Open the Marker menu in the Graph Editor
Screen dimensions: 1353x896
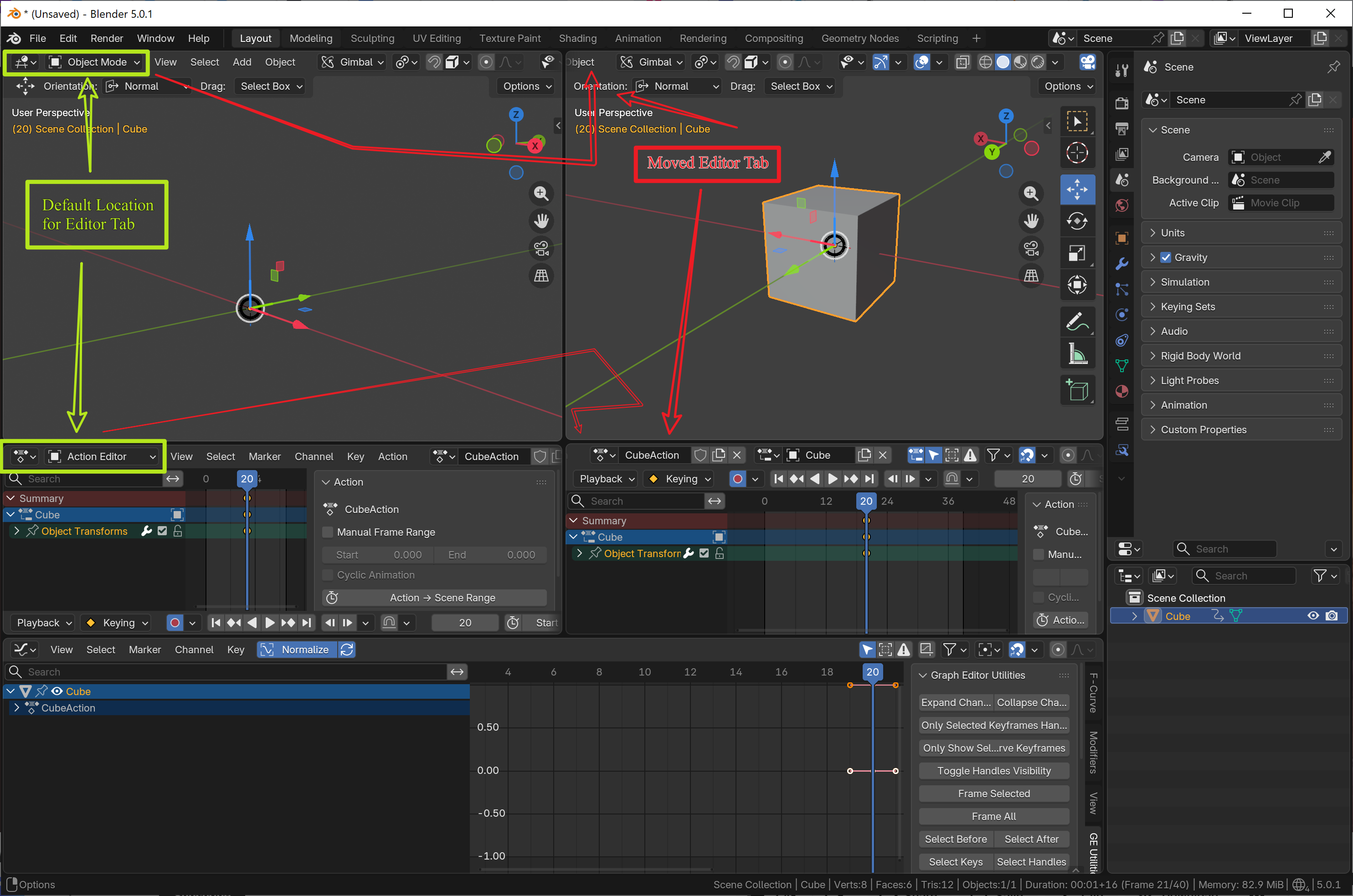pos(144,650)
